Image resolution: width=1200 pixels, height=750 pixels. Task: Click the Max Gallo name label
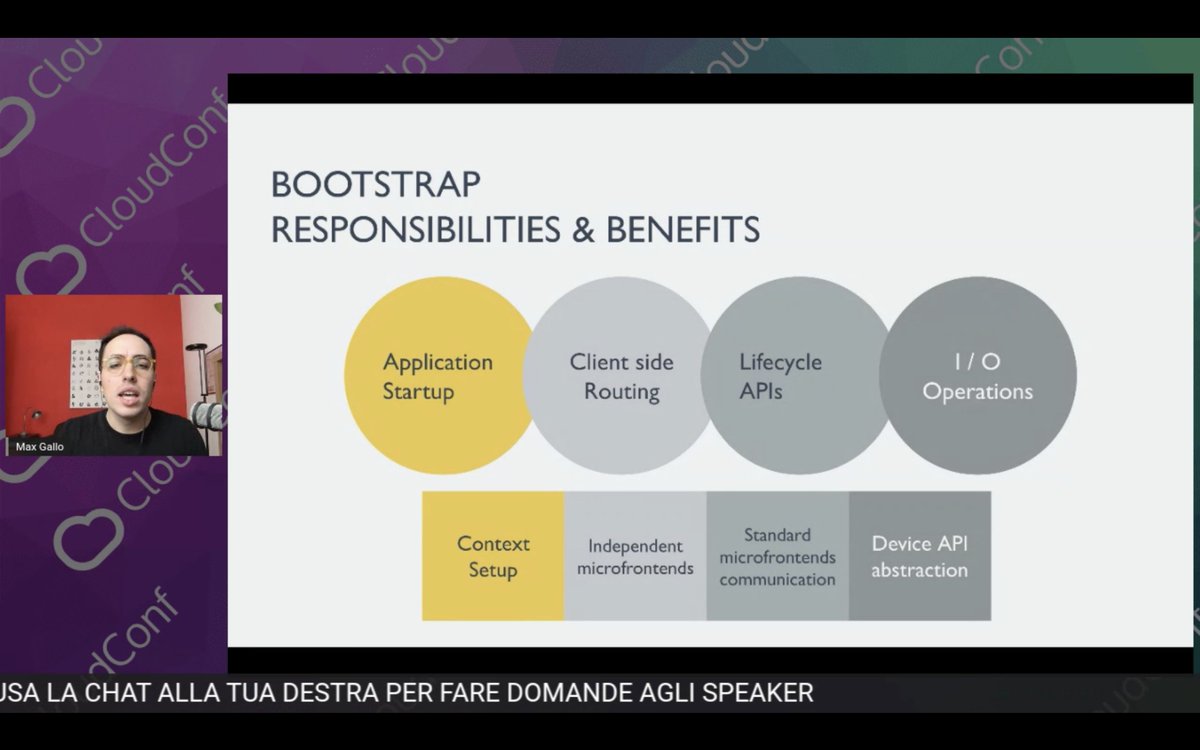tap(40, 447)
